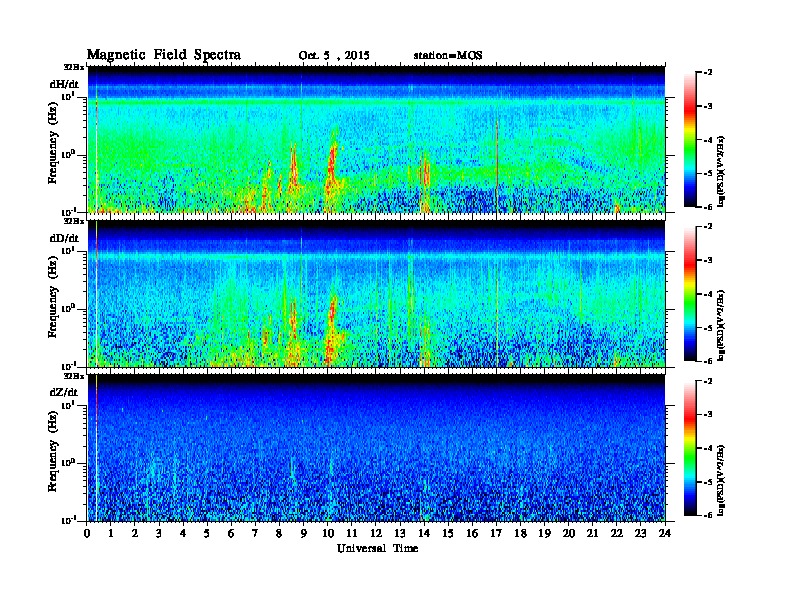Click hour tick label "0" on time axis
Image resolution: width=792 pixels, height=612 pixels.
[87, 534]
